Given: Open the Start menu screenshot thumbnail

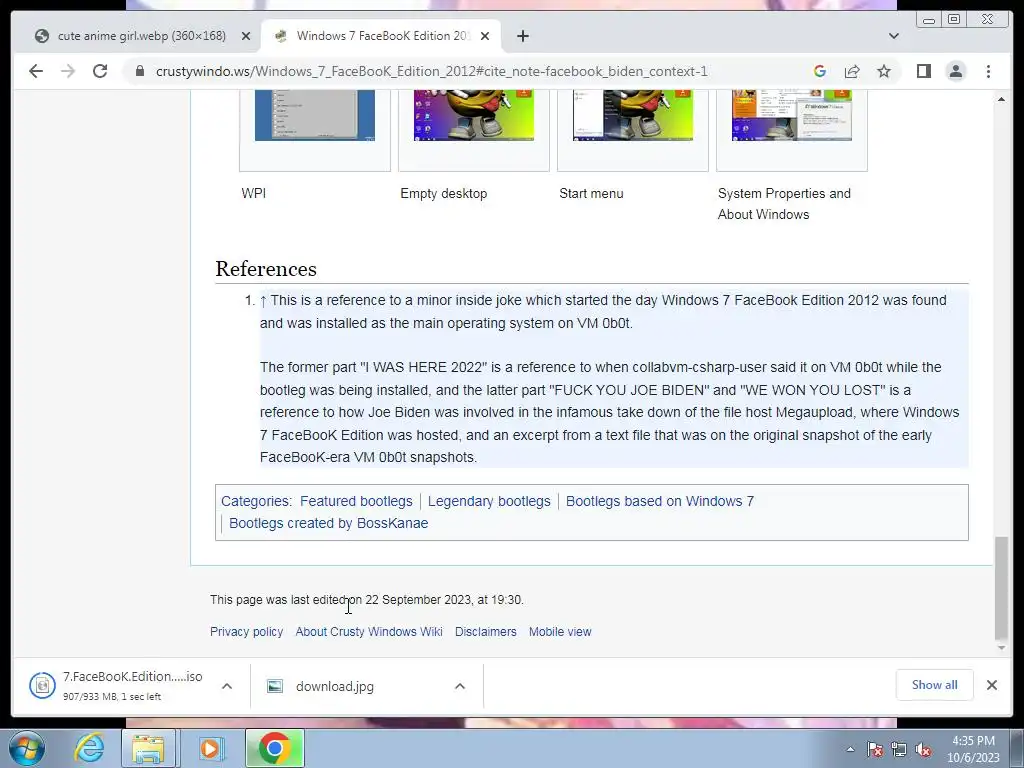Looking at the screenshot, I should pyautogui.click(x=632, y=116).
